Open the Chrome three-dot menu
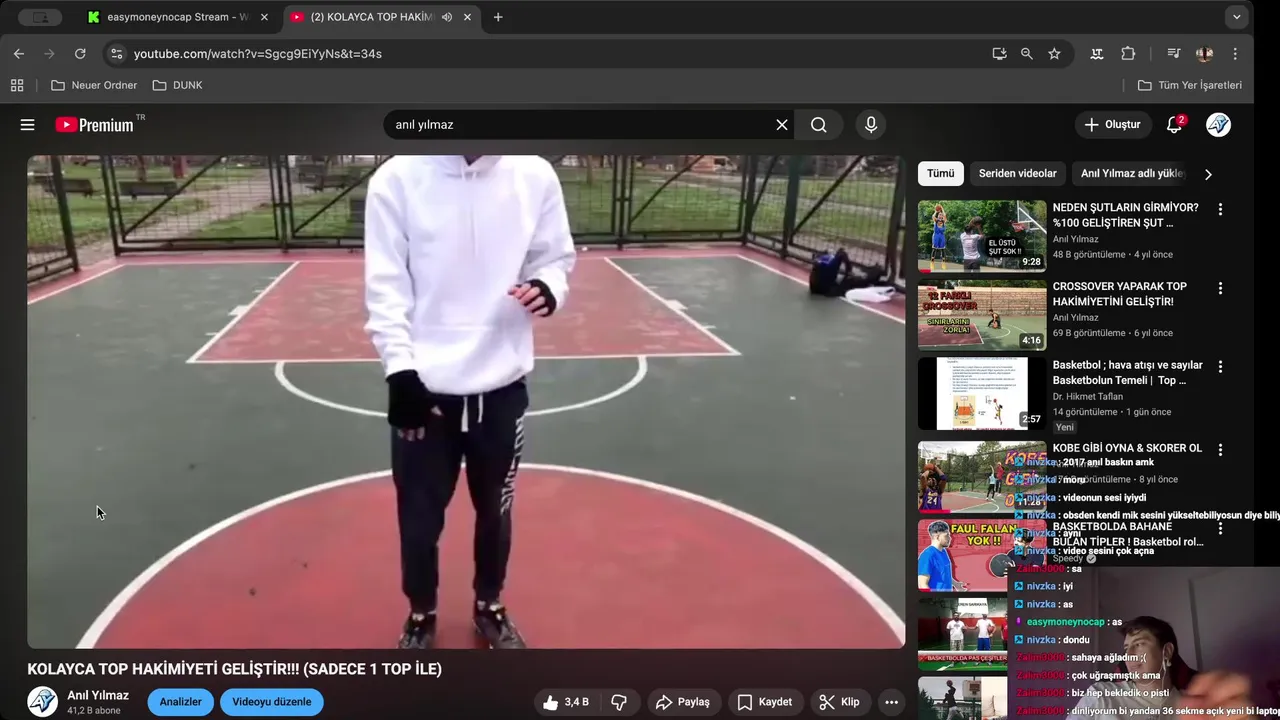This screenshot has width=1280, height=720. tap(1235, 54)
